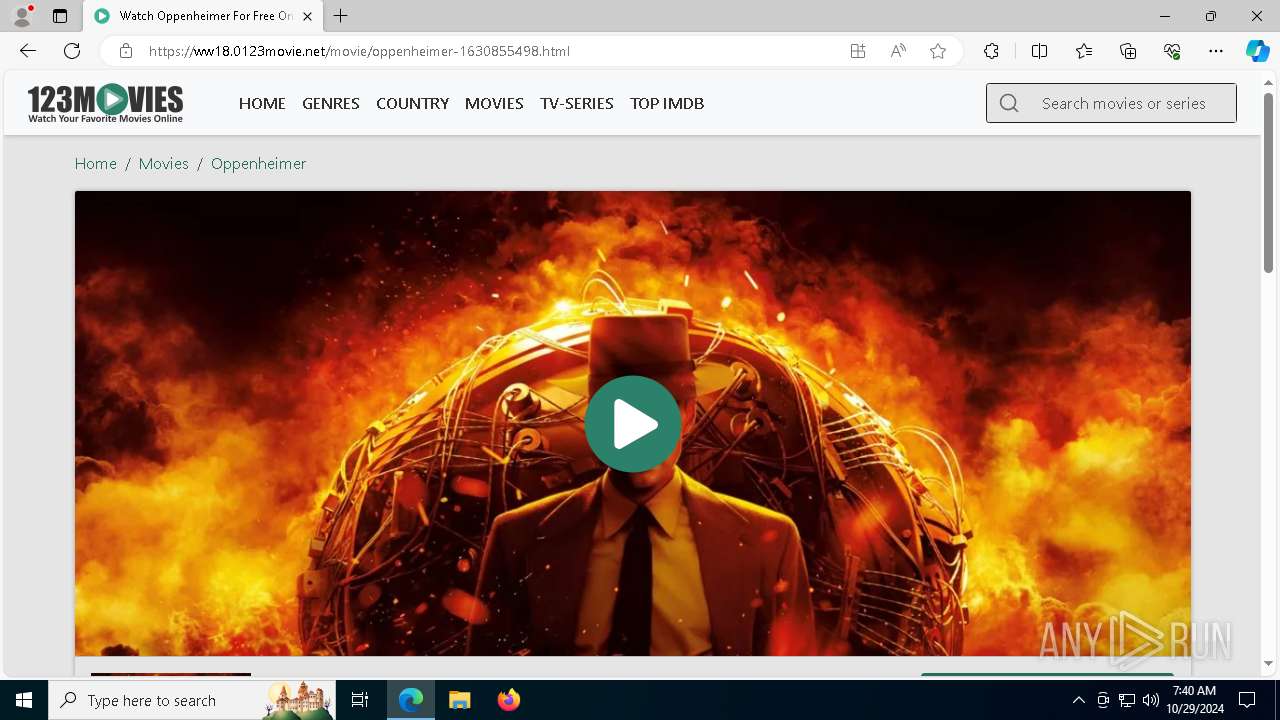Open the GENRES menu
The image size is (1280, 720).
pyautogui.click(x=331, y=103)
